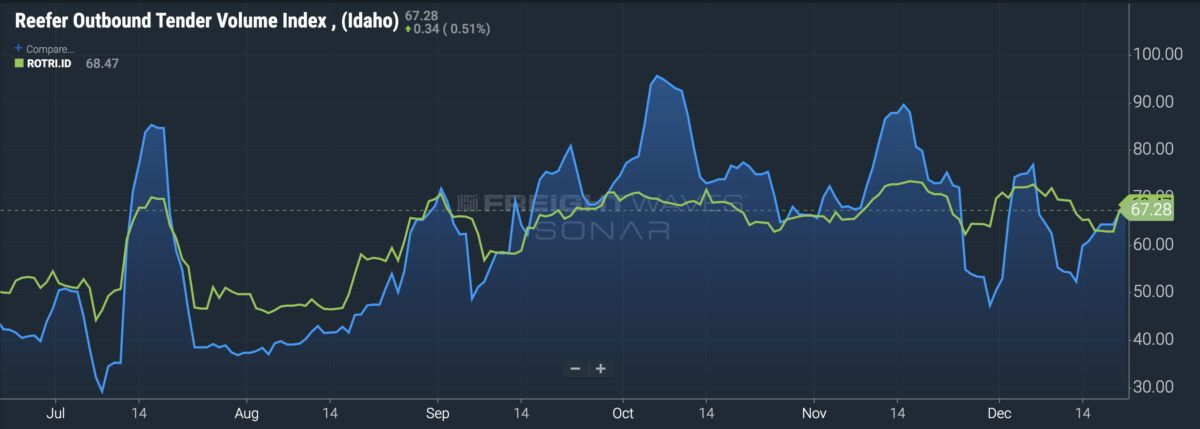Select the green 67.28 price tag marker

point(1146,208)
